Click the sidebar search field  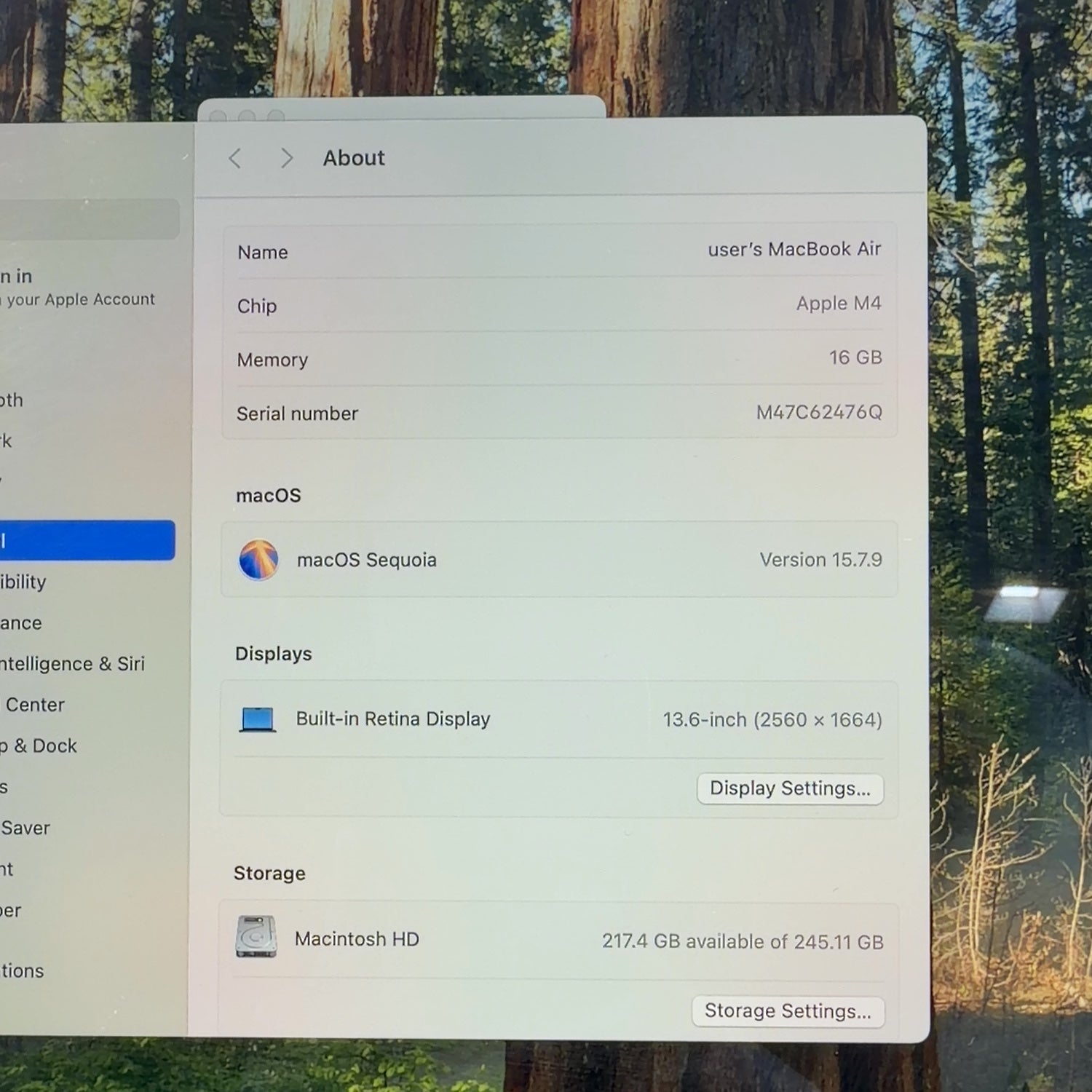pyautogui.click(x=89, y=218)
